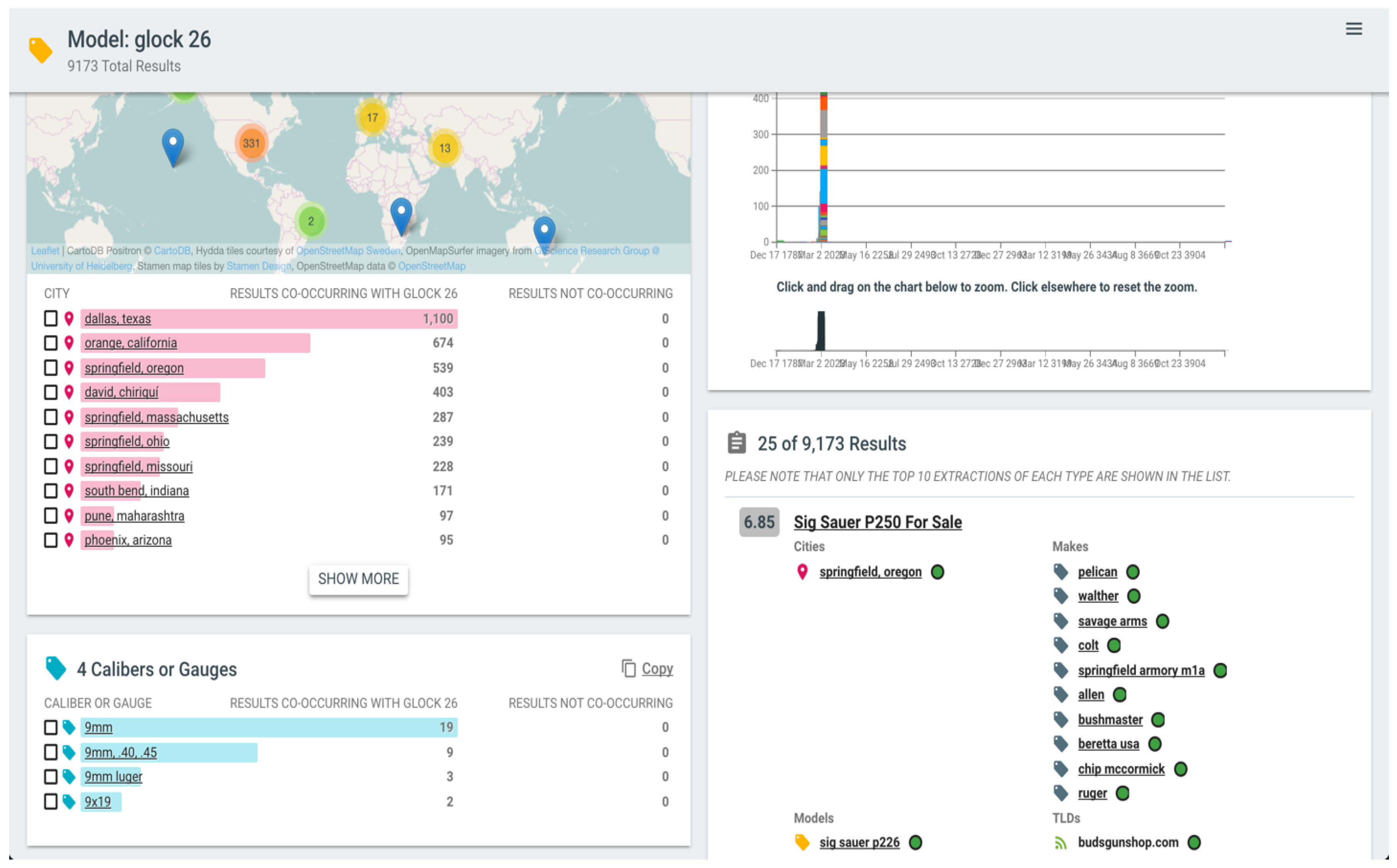Tick the springfield, ohio checkbox

pyautogui.click(x=51, y=441)
